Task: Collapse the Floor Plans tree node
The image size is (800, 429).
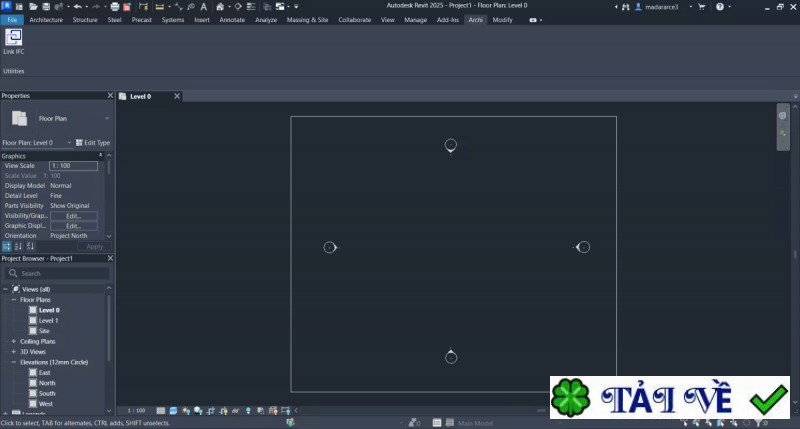Action: (14, 300)
